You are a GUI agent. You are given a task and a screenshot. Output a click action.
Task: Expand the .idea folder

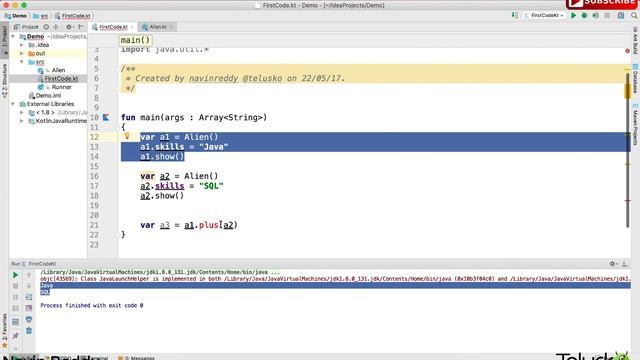[x=22, y=45]
